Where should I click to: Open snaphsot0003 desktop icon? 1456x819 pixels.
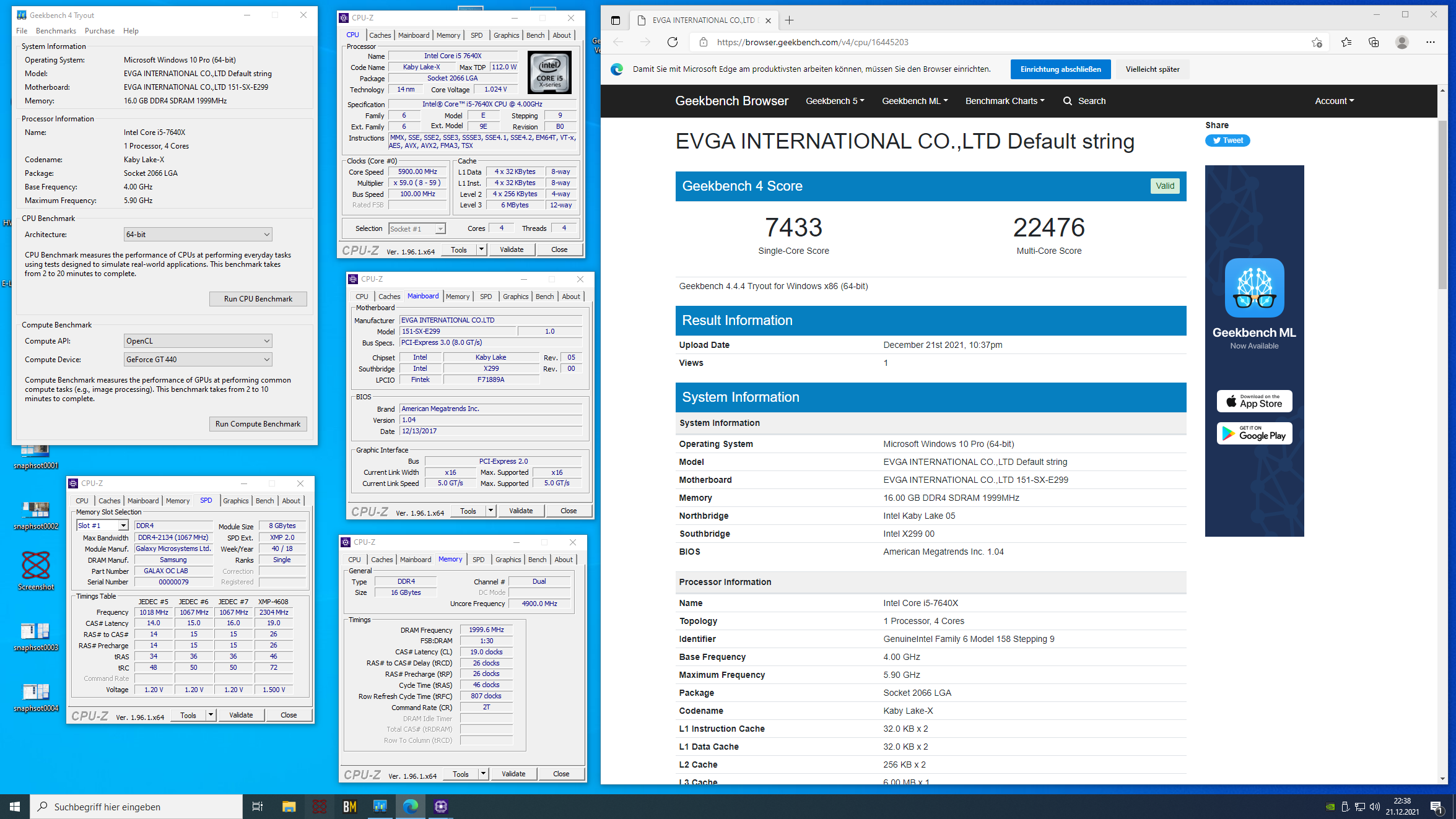(x=36, y=636)
